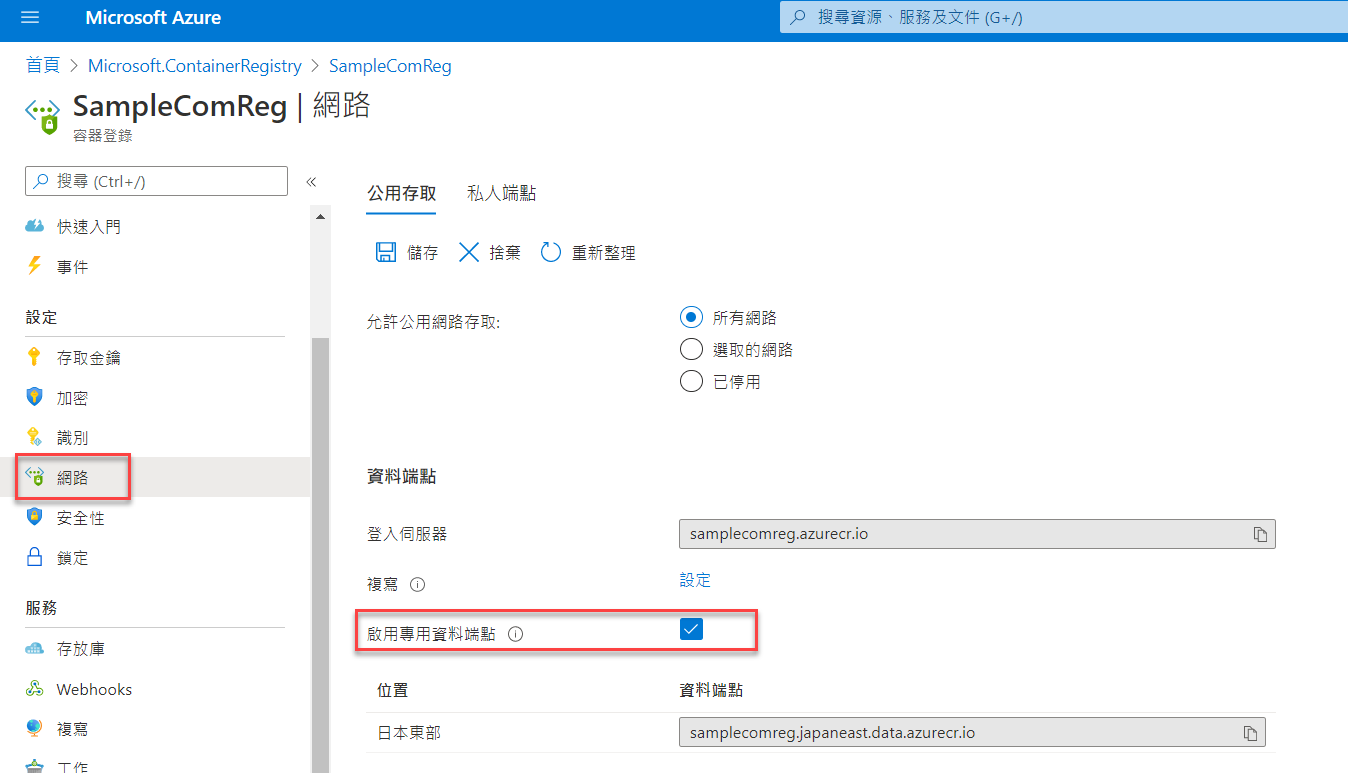Viewport: 1348px width, 773px height.
Task: Click the 捨棄 discard button
Action: point(489,253)
